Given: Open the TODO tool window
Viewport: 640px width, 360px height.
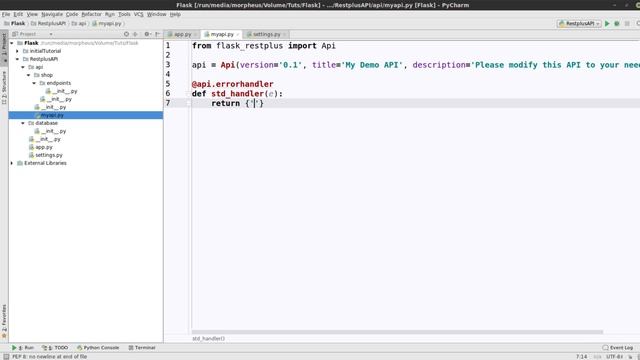Looking at the screenshot, I should click(55, 348).
